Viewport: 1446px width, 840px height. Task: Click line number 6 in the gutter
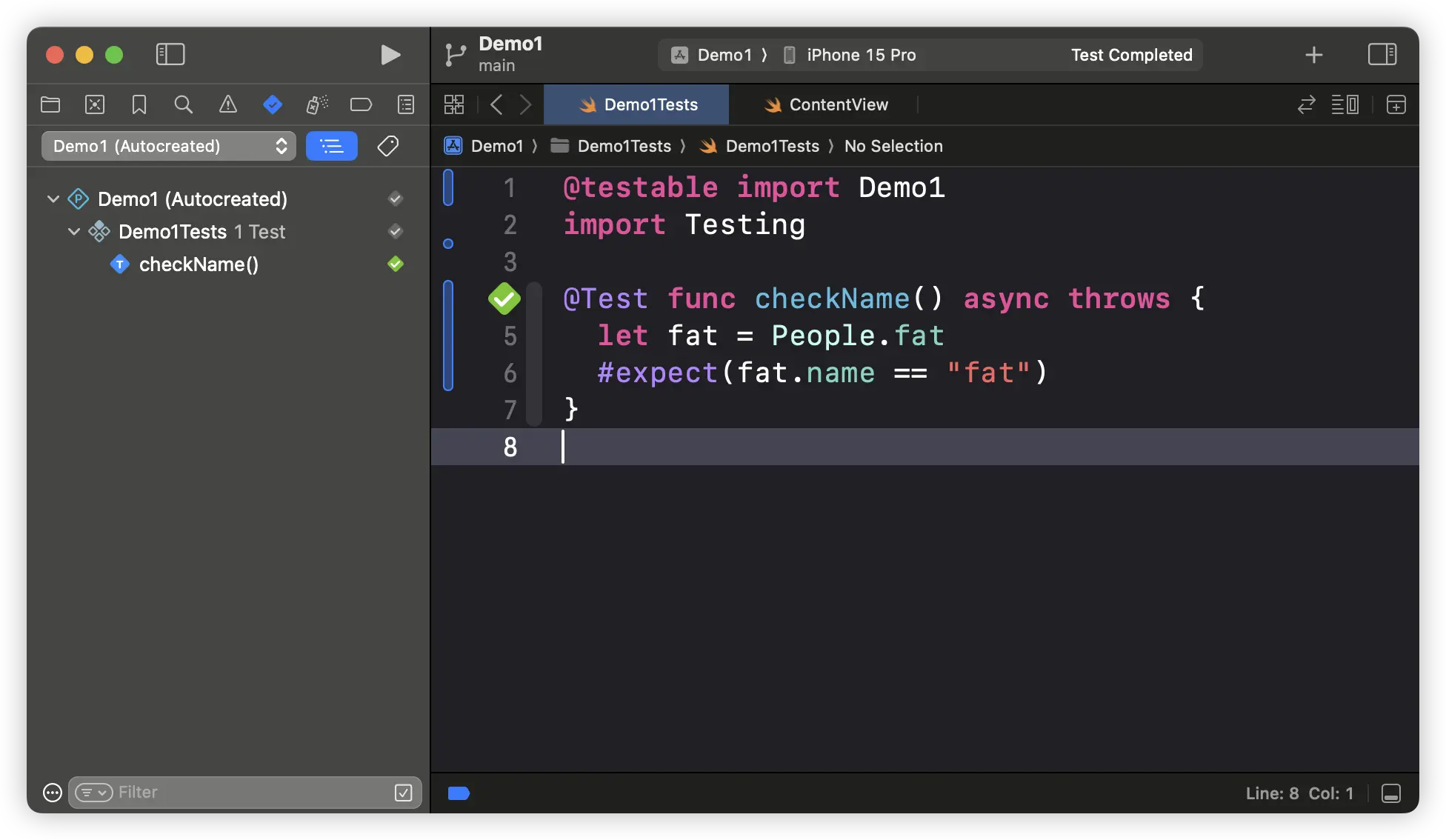point(510,373)
